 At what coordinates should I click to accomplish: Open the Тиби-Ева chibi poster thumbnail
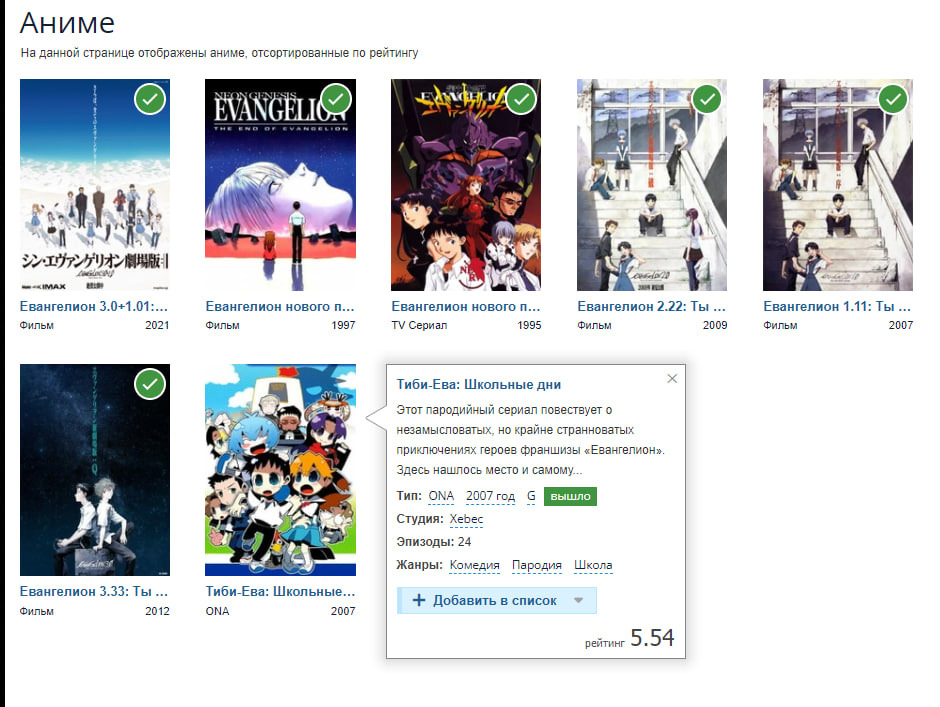coord(281,470)
